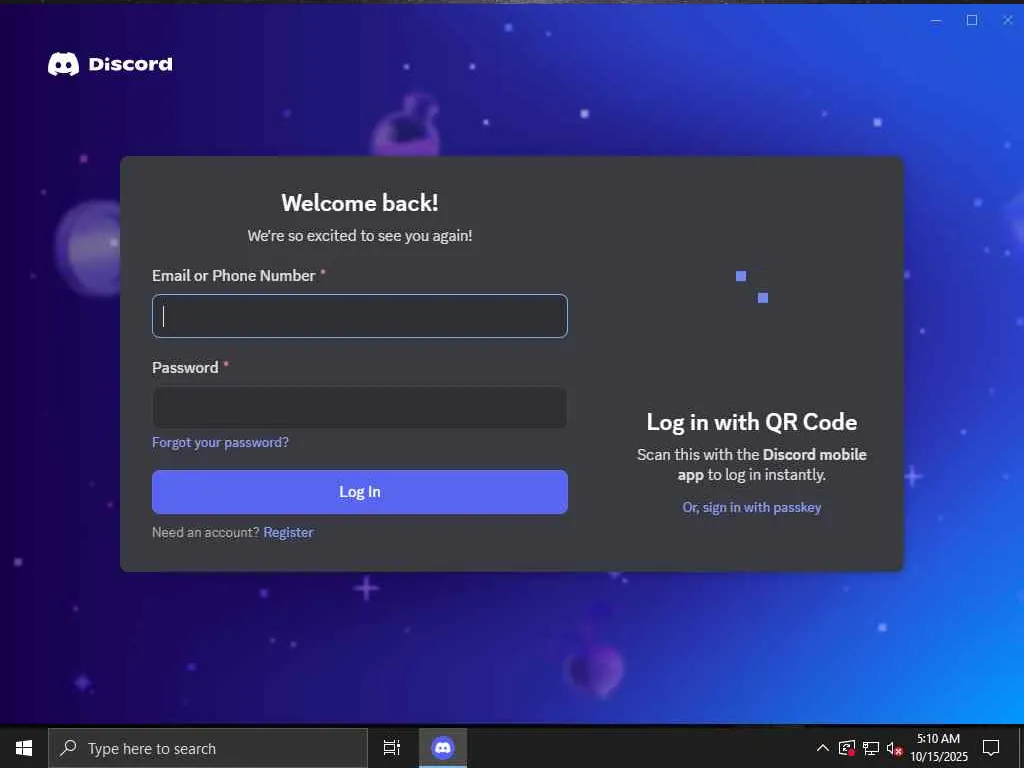Click the Discord logo at top left
Viewport: 1024px width, 768px height.
[110, 64]
